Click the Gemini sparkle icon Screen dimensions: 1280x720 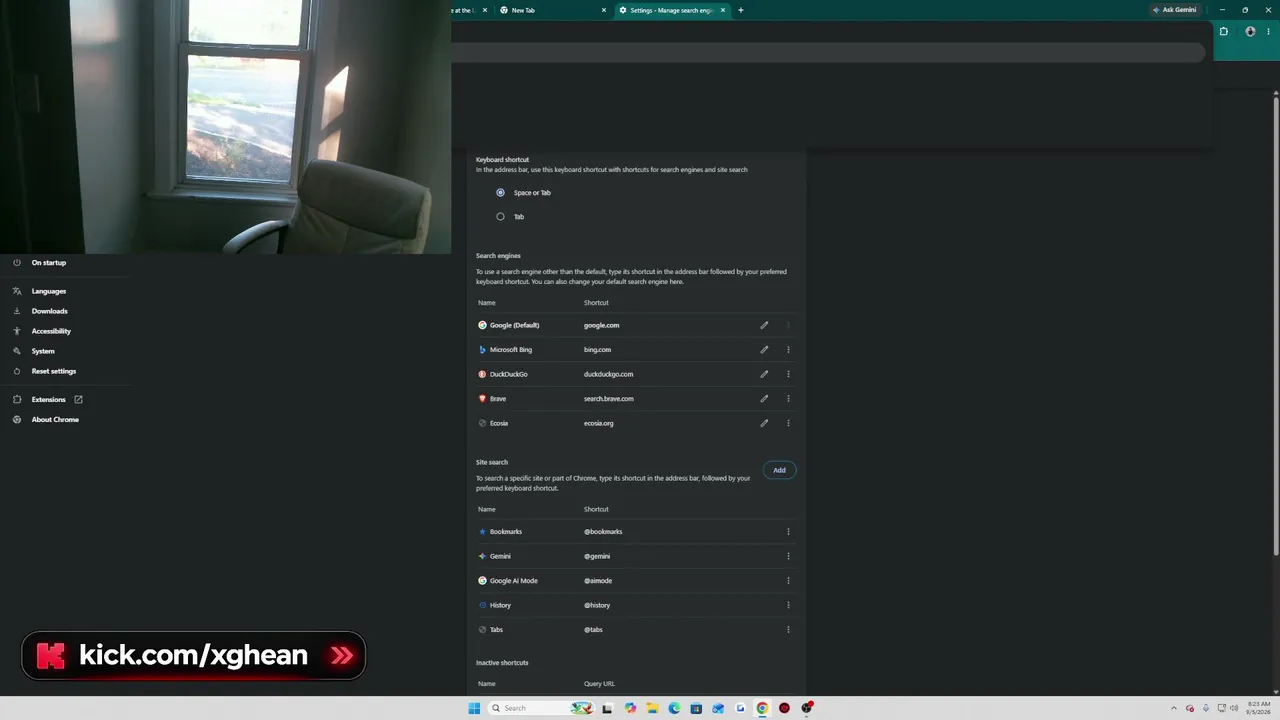482,556
